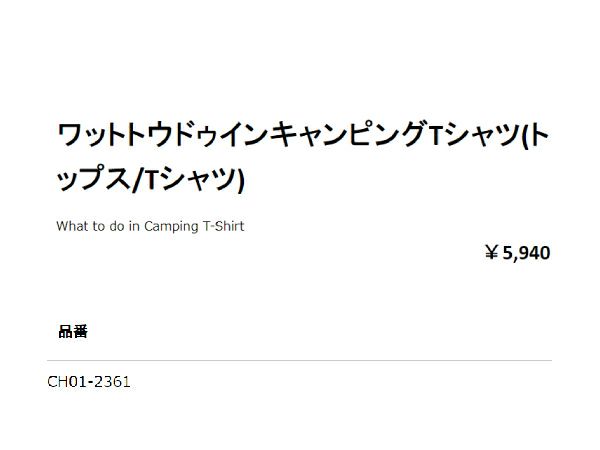Click the English subtitle What to do in Camping T-Shirt
This screenshot has width=600, height=450.
tap(150, 226)
